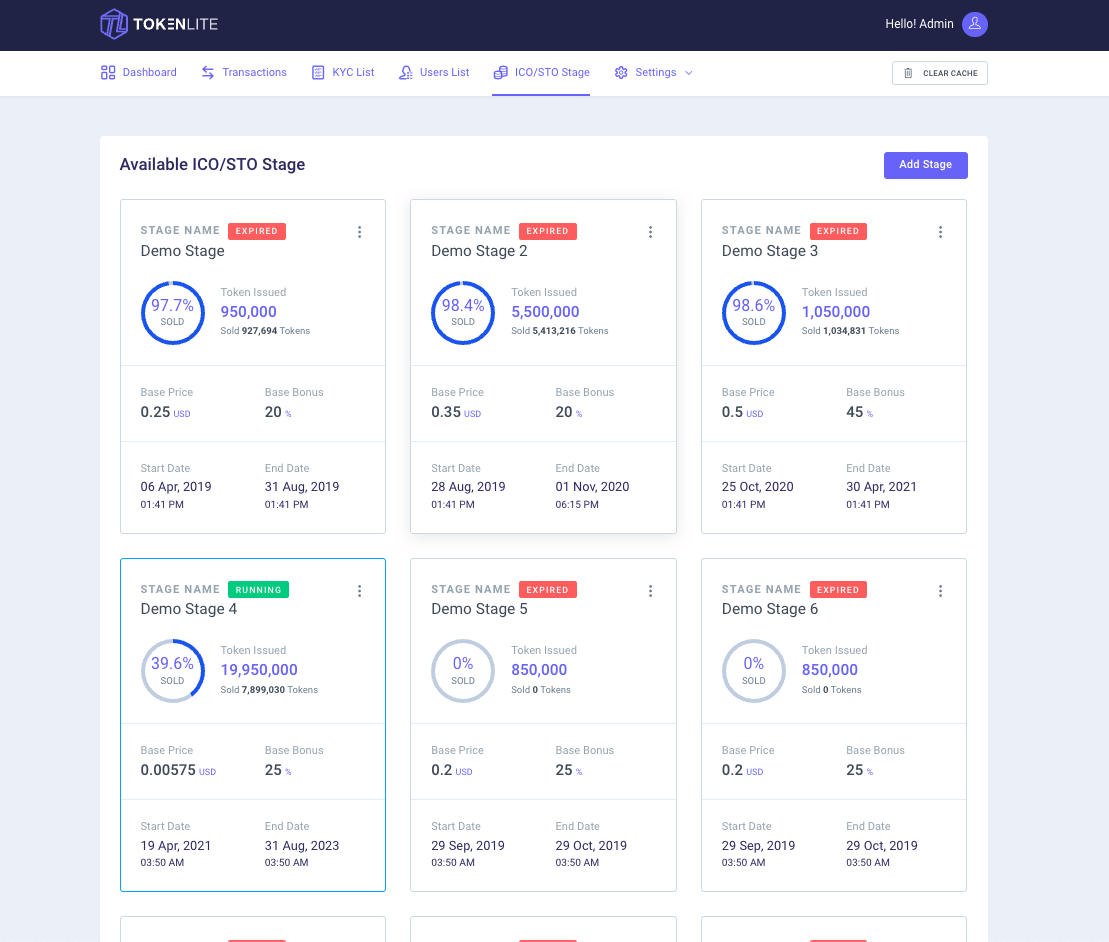The height and width of the screenshot is (942, 1109).
Task: Open the three-dot menu for Demo Stage 6
Action: tap(941, 591)
